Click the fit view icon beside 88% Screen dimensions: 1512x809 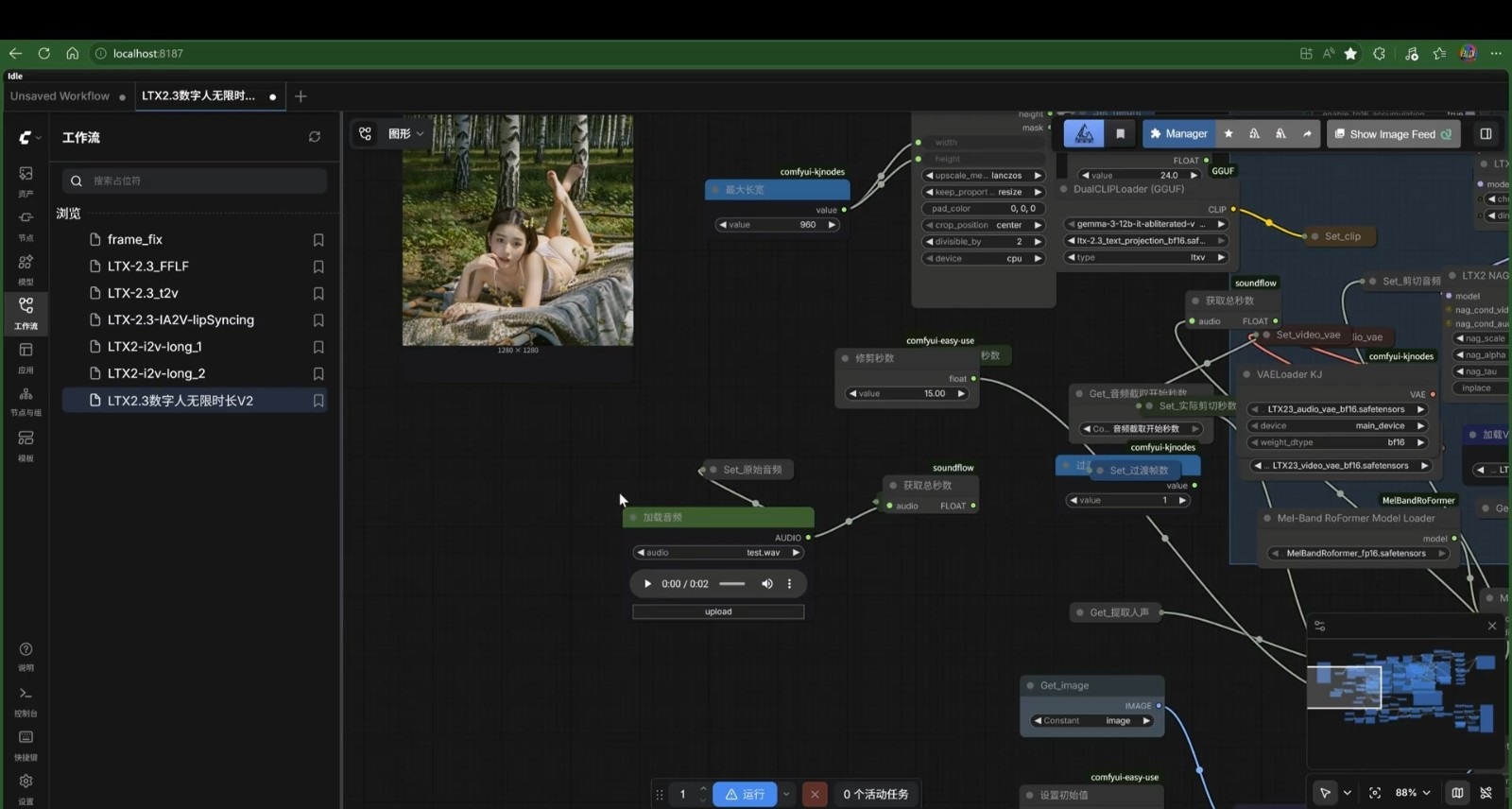[1375, 793]
